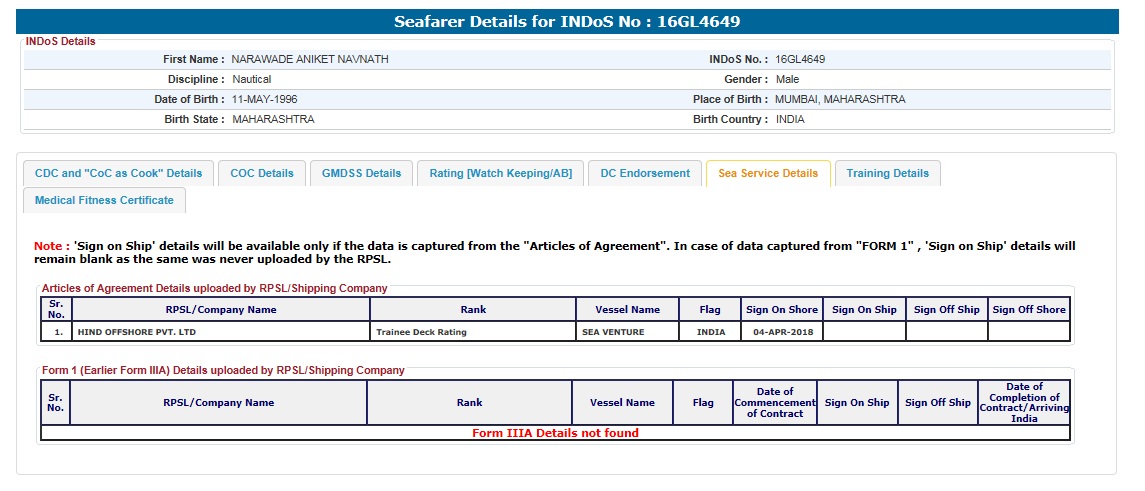
Task: Show the Training Details tab
Action: coord(887,173)
